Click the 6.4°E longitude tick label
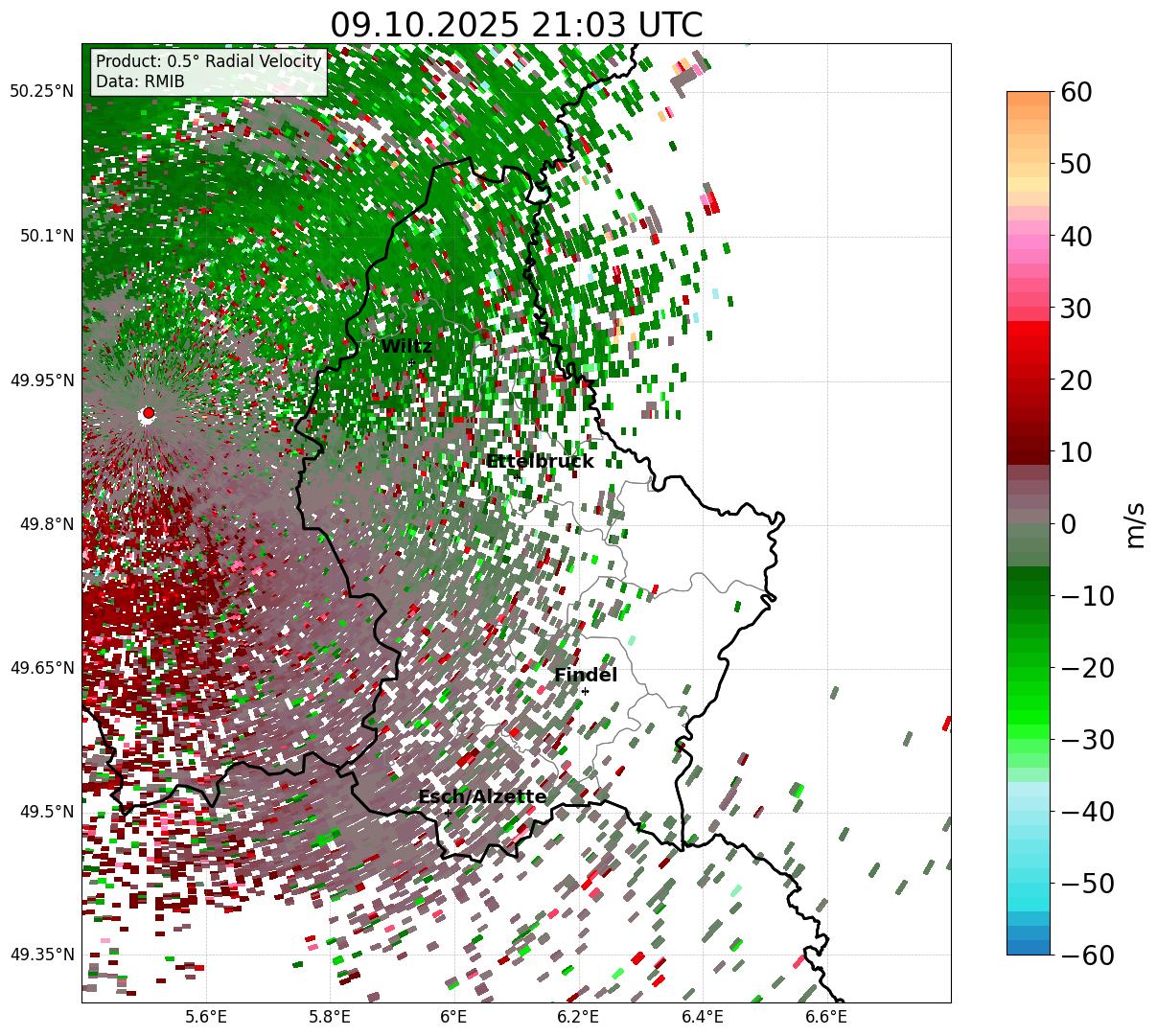Viewport: 1157px width, 1036px height. [702, 1017]
